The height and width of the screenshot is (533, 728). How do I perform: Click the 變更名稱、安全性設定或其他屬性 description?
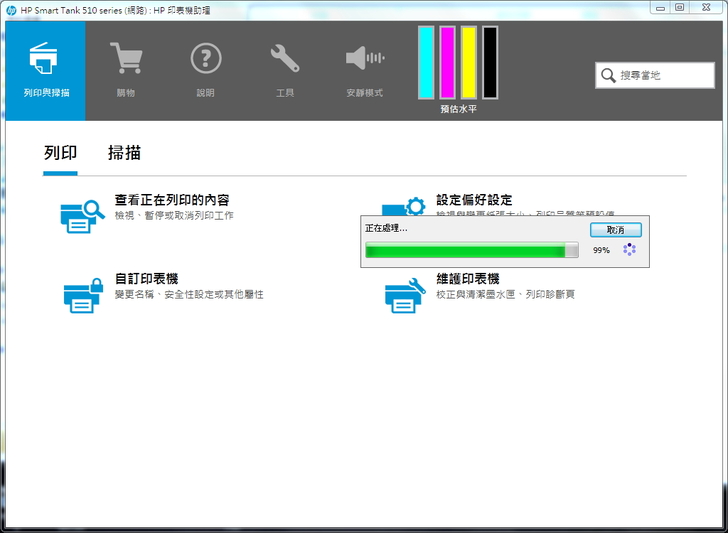pos(189,294)
